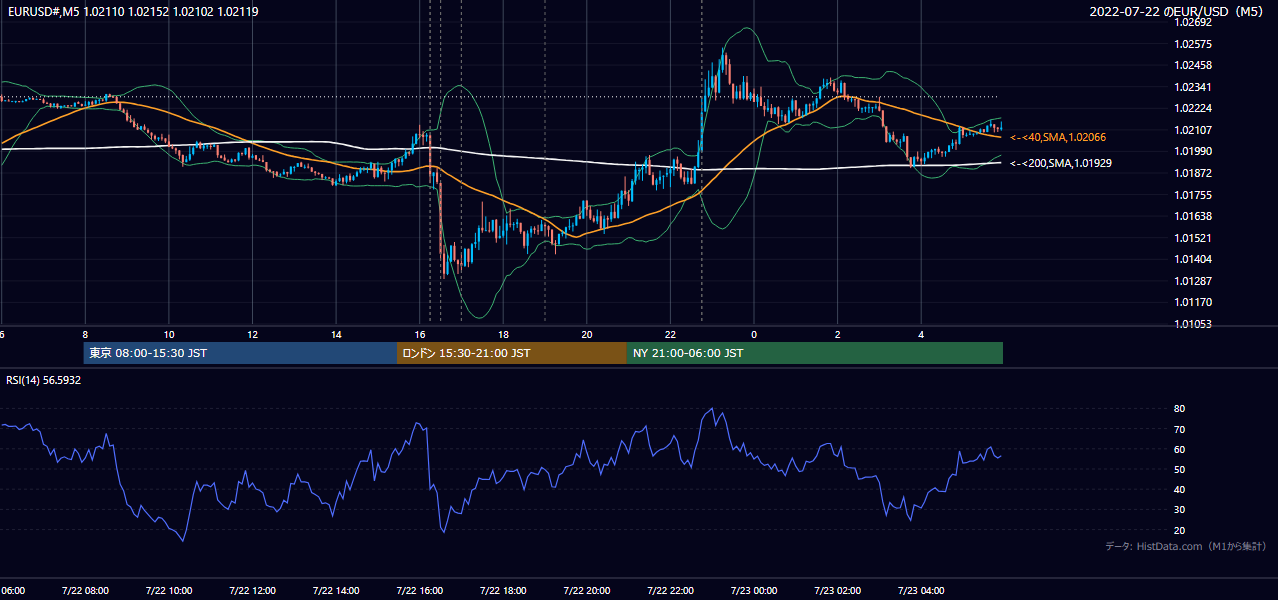
Task: Click hour tick 18 under the price chart
Action: [x=503, y=334]
